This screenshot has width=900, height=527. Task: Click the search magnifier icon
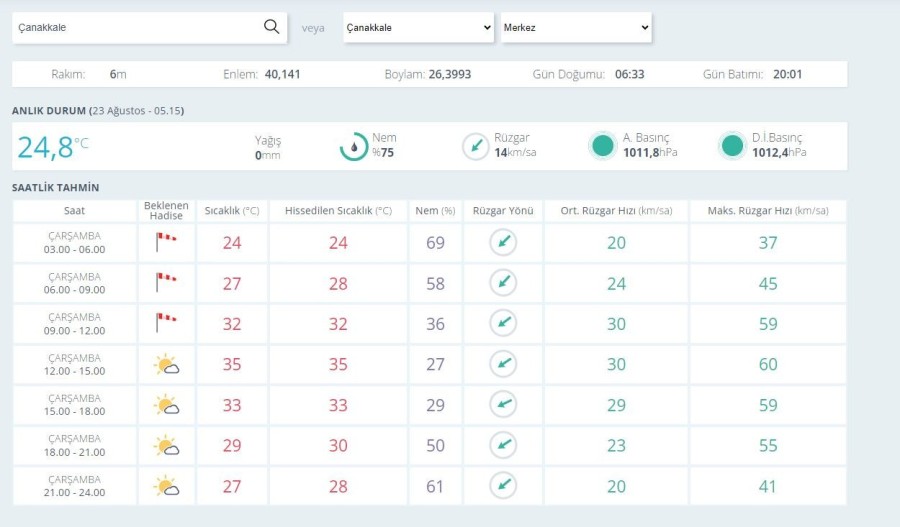click(271, 27)
